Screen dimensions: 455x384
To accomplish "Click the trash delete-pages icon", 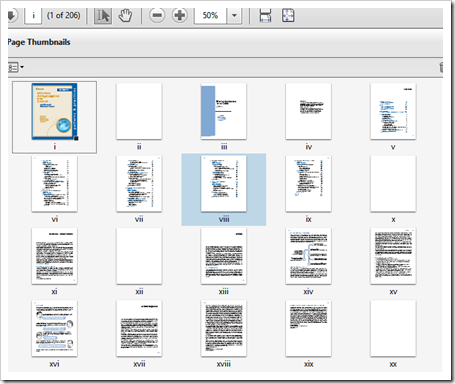I will tap(441, 67).
